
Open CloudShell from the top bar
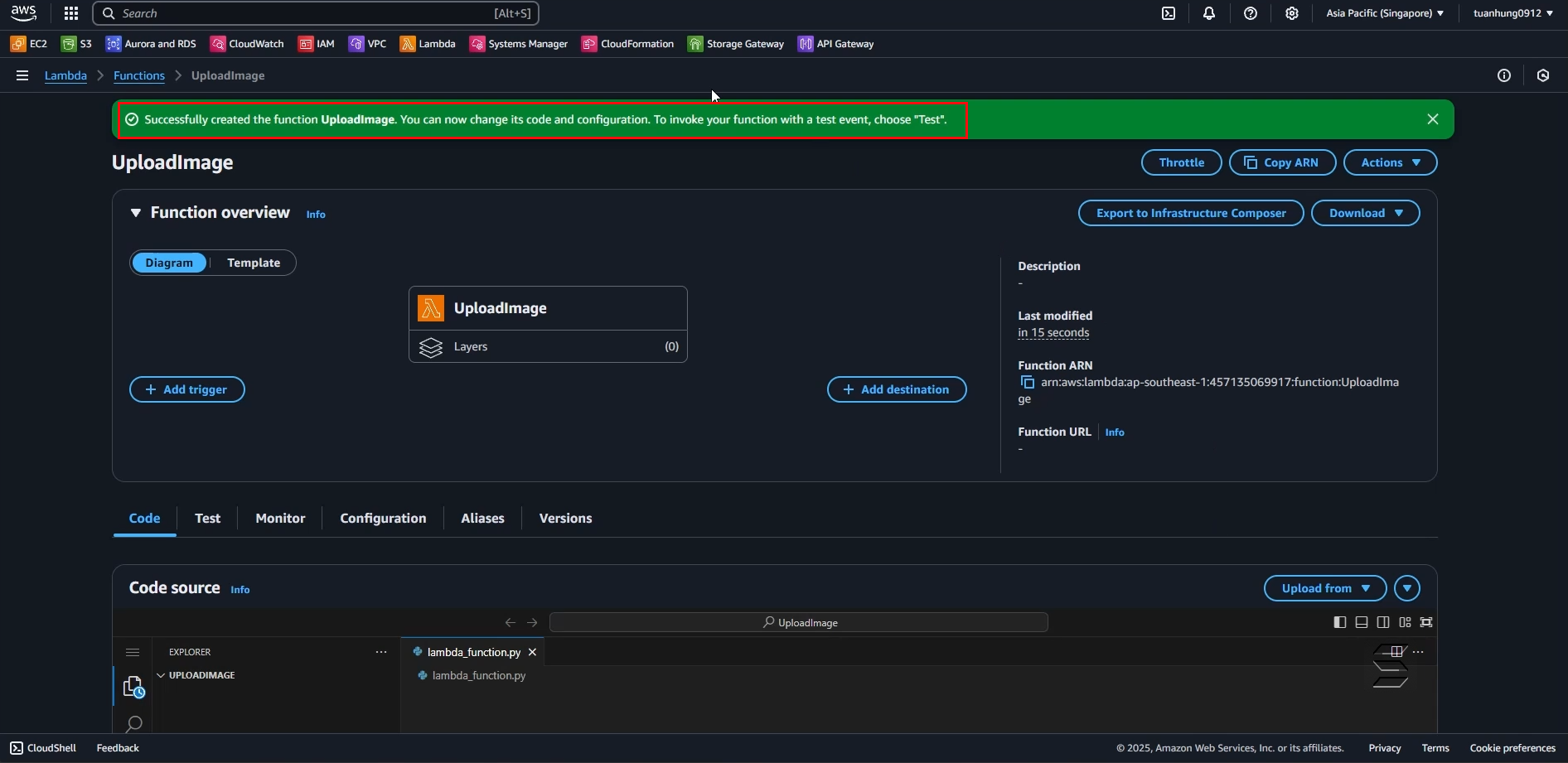[1169, 13]
